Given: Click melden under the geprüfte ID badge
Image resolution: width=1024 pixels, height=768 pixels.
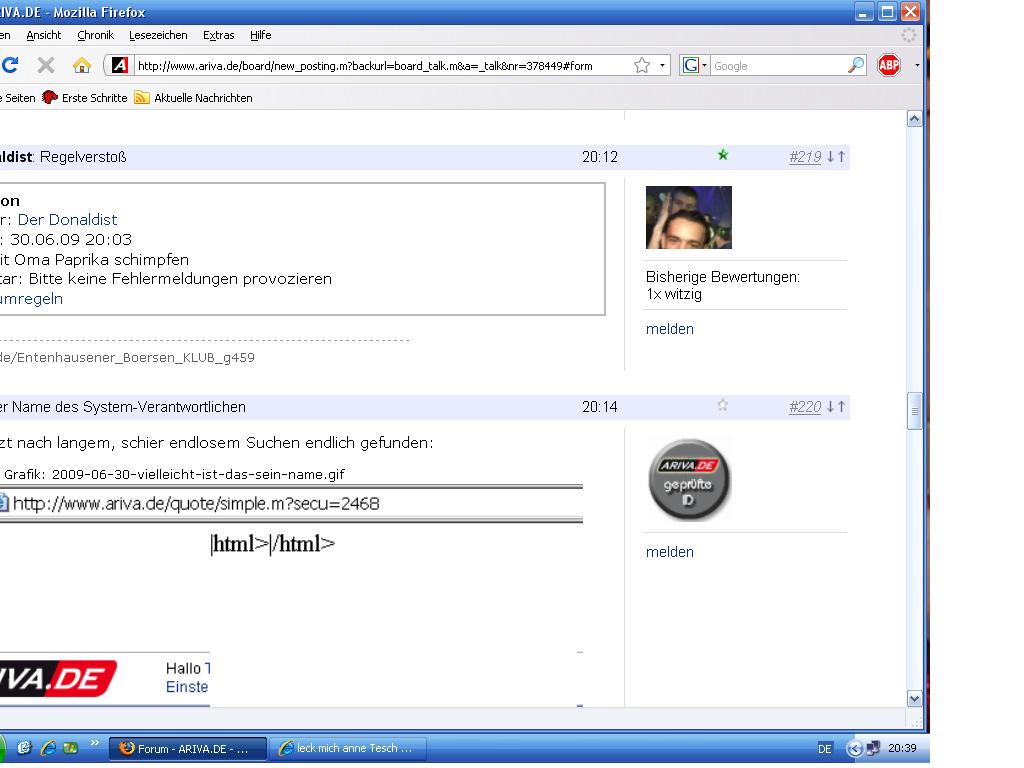Looking at the screenshot, I should point(669,552).
